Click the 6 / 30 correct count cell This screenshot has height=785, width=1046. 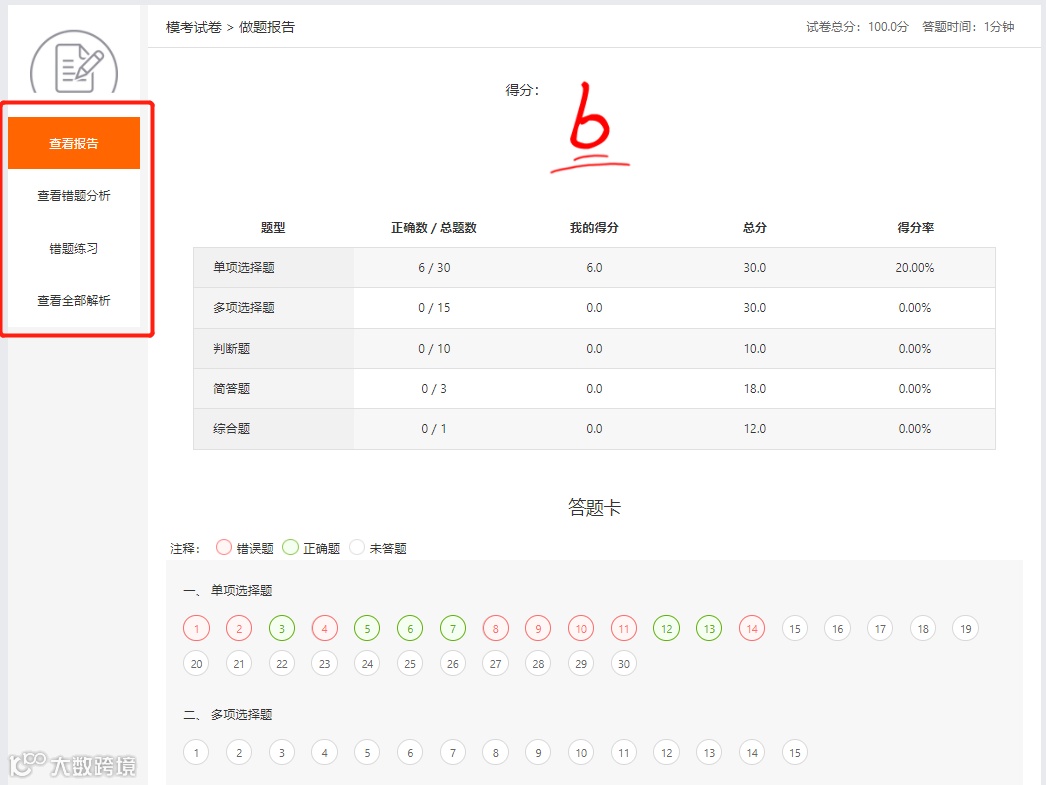[434, 267]
